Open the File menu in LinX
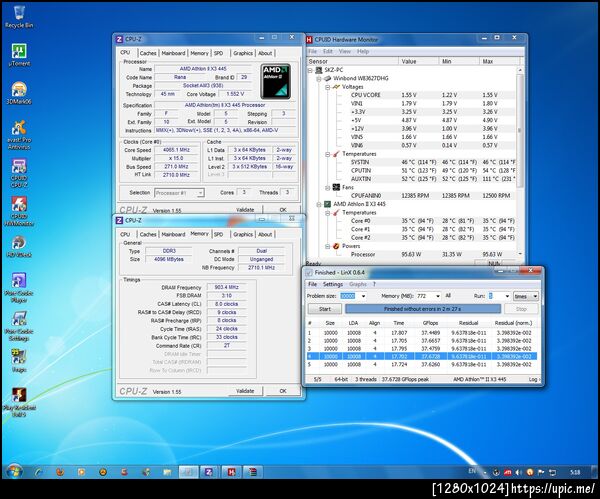600x499 pixels. (313, 284)
